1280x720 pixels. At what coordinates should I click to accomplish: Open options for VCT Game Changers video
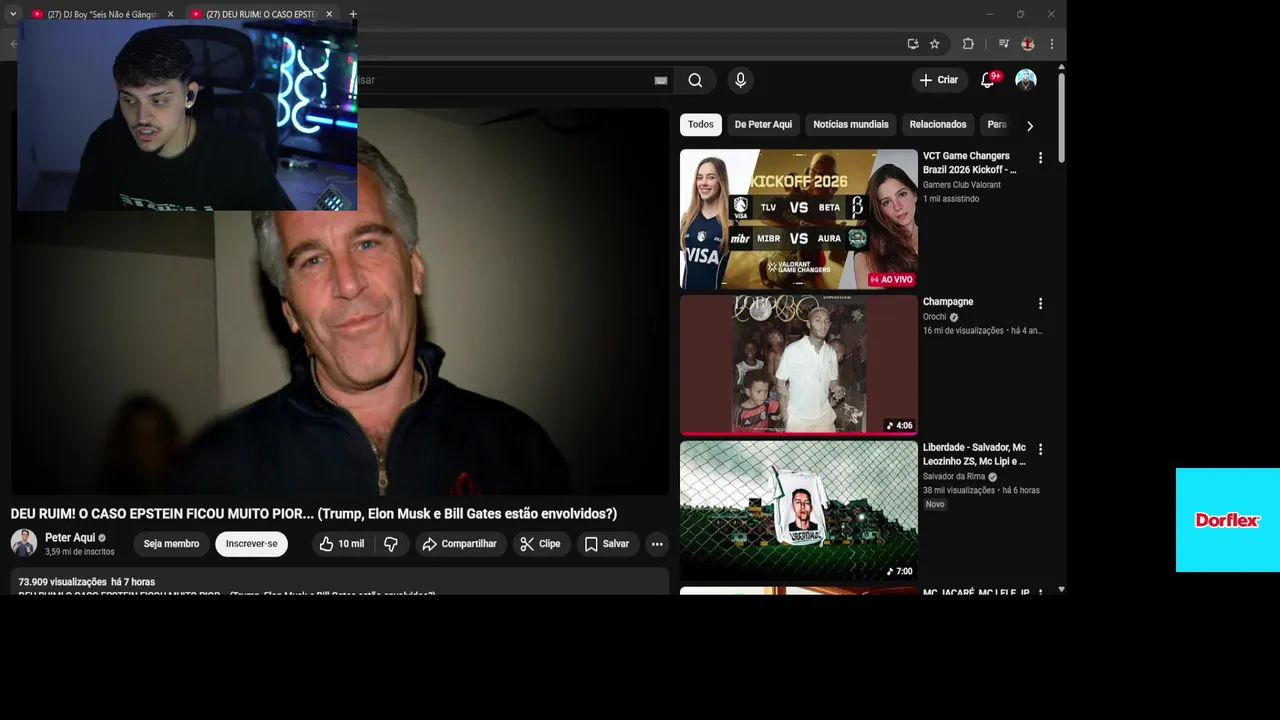[x=1040, y=158]
